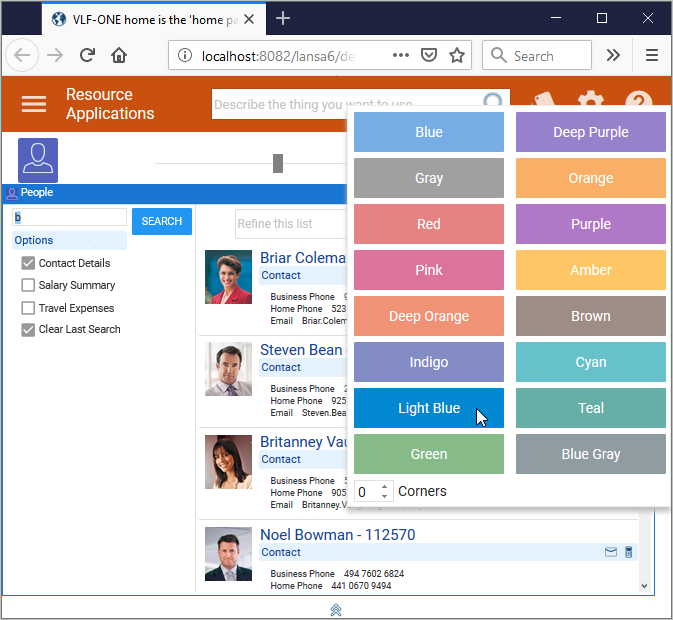Choose the Amber theme swatch
673x620 pixels.
(x=591, y=270)
